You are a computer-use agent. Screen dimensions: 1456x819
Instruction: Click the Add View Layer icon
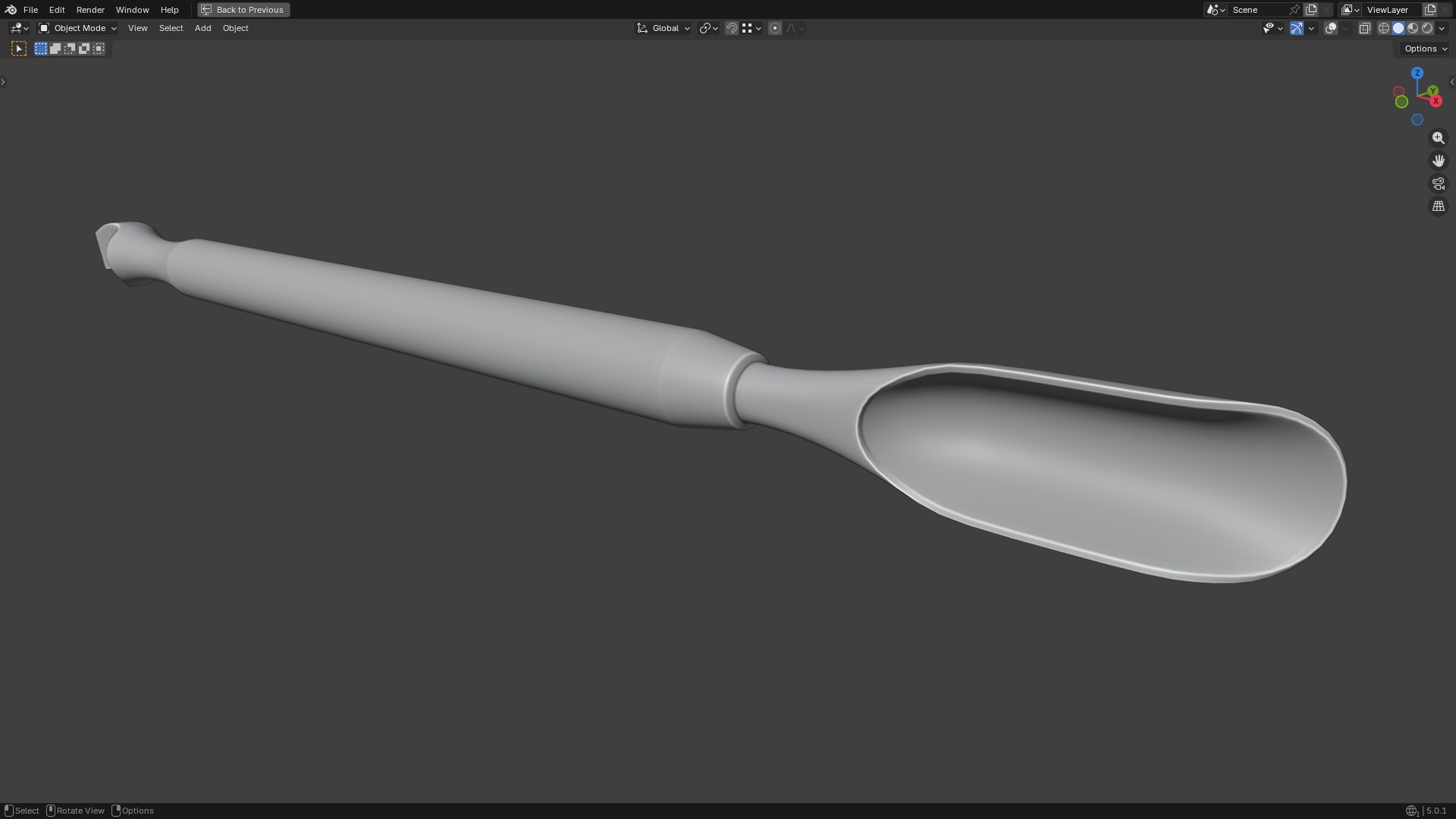pyautogui.click(x=1430, y=10)
